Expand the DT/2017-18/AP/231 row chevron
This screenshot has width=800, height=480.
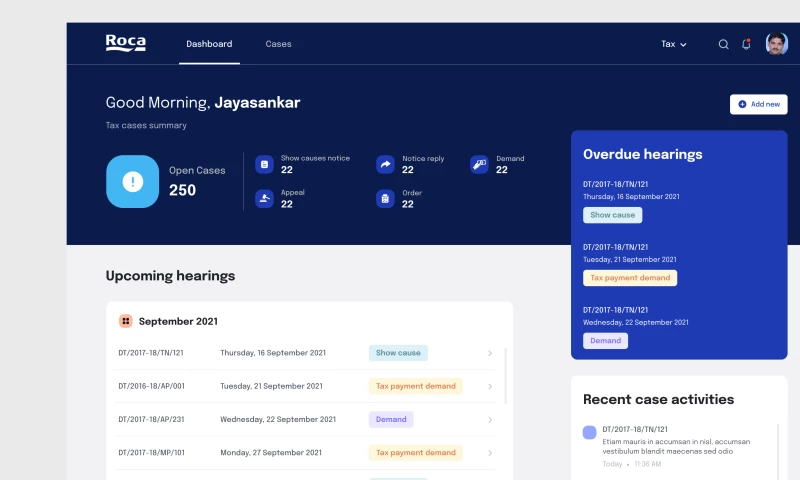point(490,419)
